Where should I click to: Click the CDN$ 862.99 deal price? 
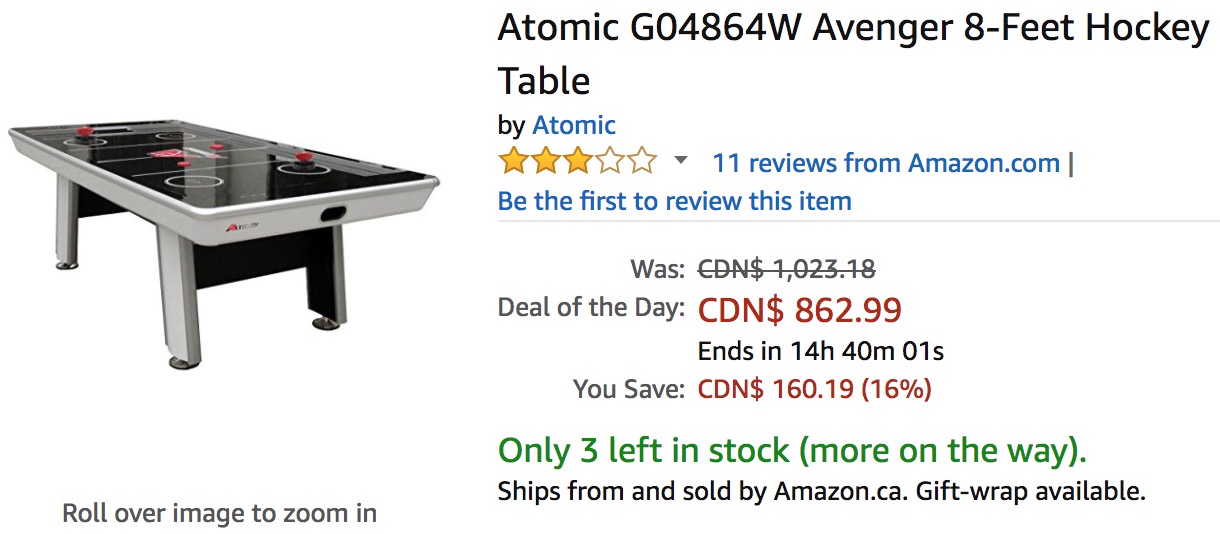(x=800, y=310)
